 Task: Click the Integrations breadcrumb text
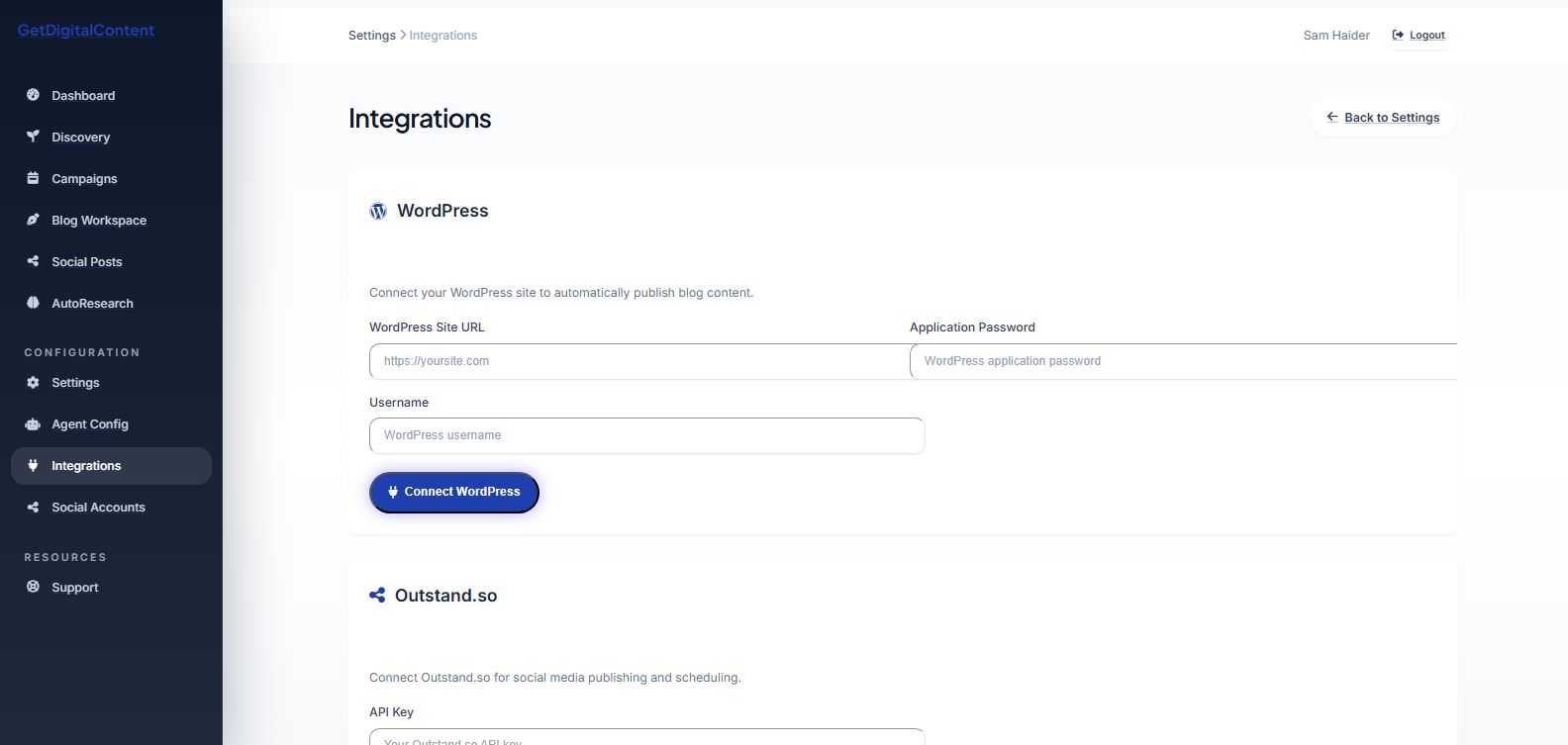(443, 35)
